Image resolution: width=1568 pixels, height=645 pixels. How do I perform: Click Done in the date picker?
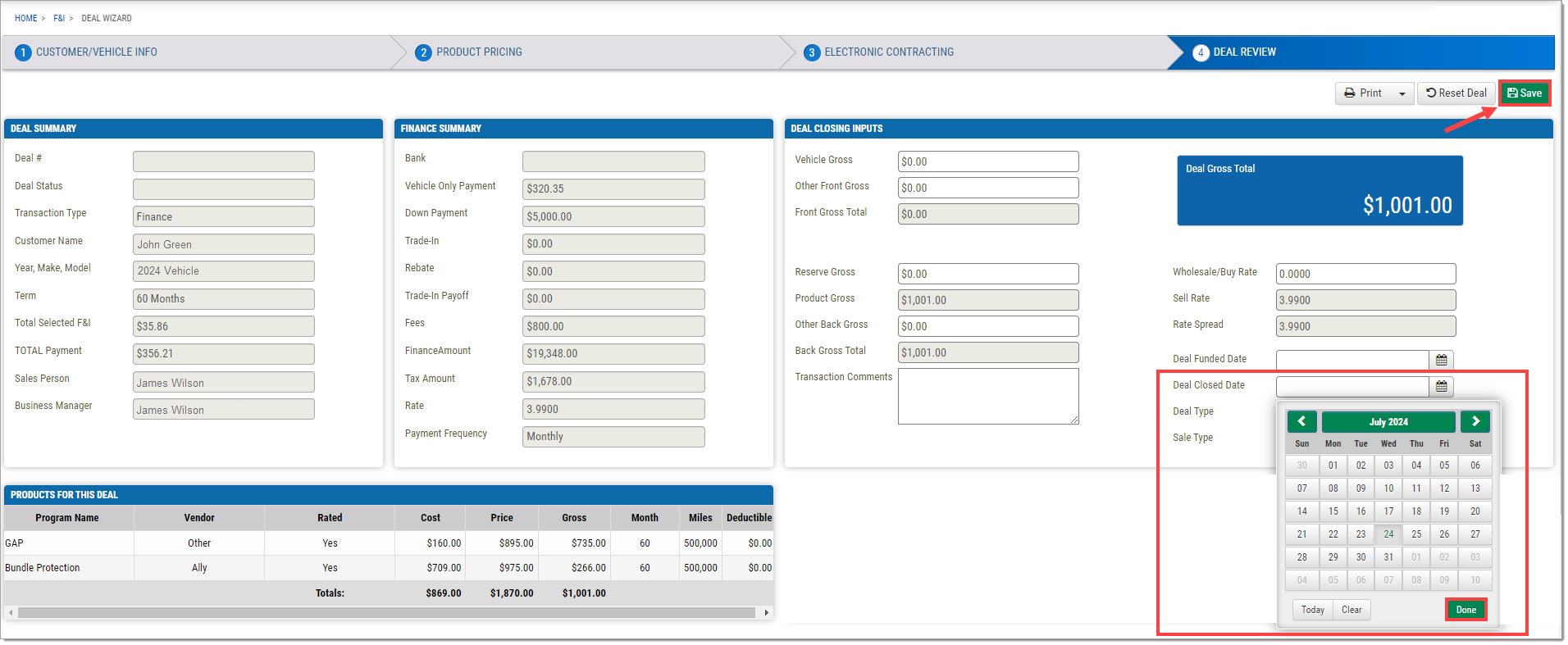[x=1466, y=610]
